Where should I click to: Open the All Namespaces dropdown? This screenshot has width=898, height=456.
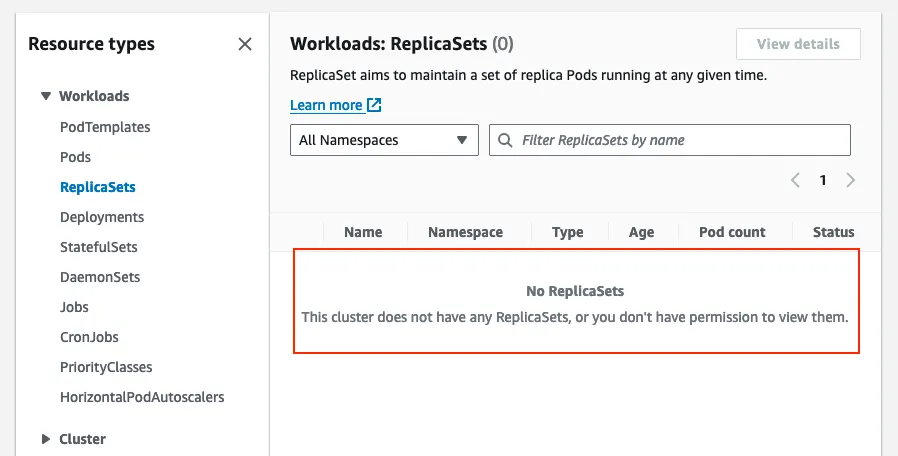pos(384,140)
